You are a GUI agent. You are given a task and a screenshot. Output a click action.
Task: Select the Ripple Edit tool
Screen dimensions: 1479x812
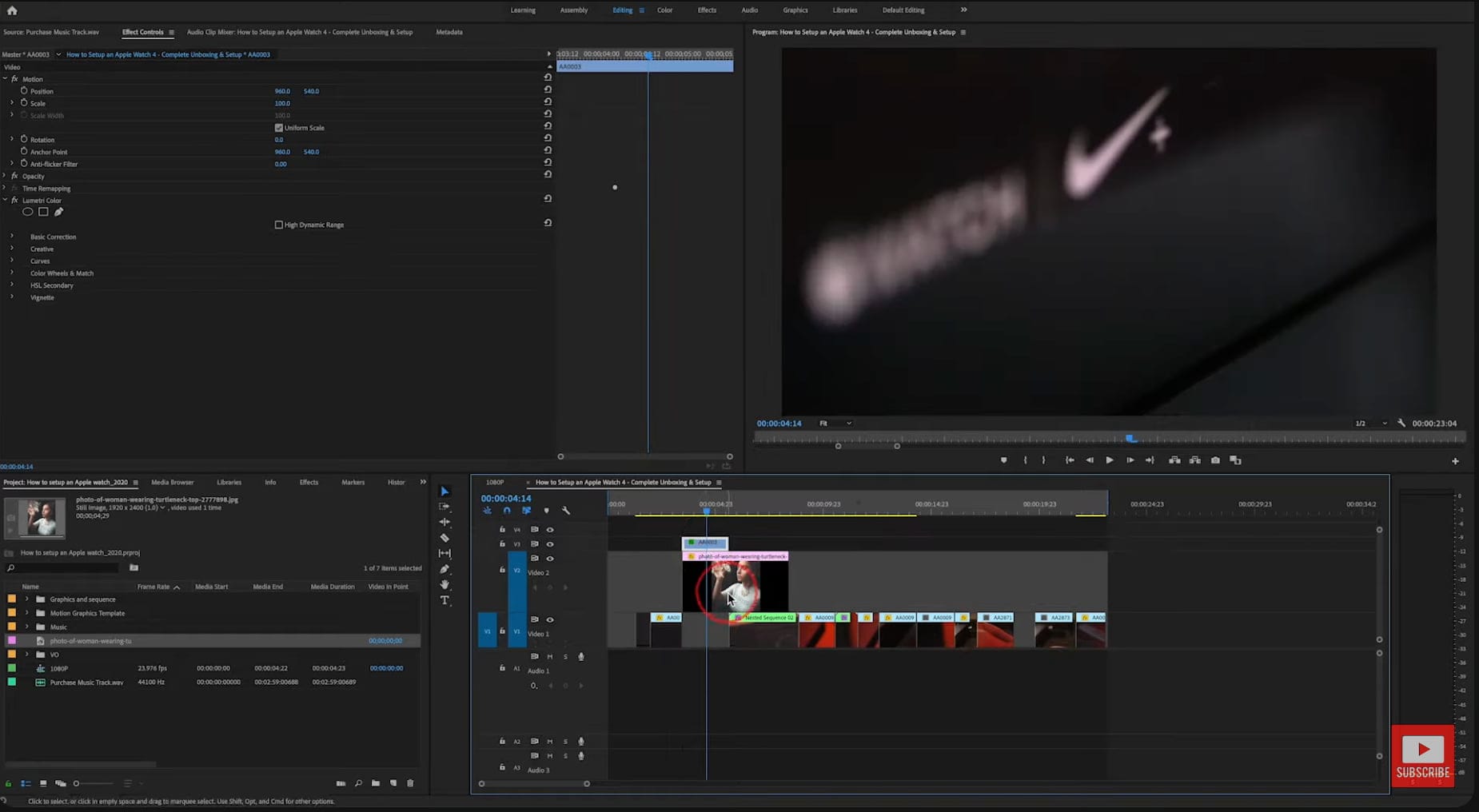pos(444,522)
